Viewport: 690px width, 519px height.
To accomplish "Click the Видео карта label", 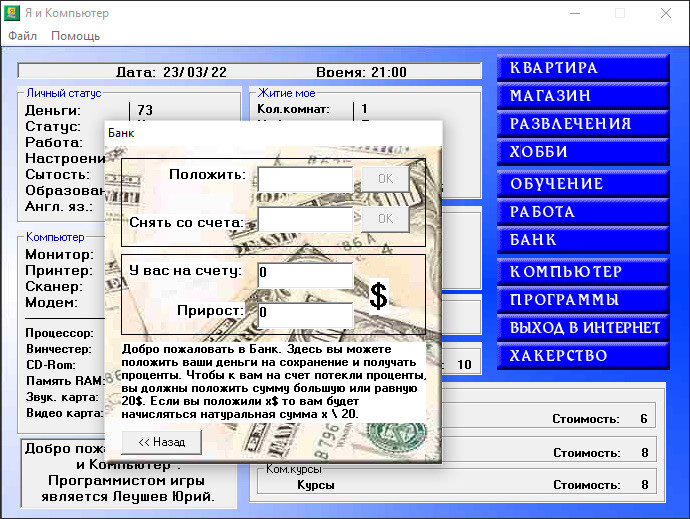I will [65, 413].
